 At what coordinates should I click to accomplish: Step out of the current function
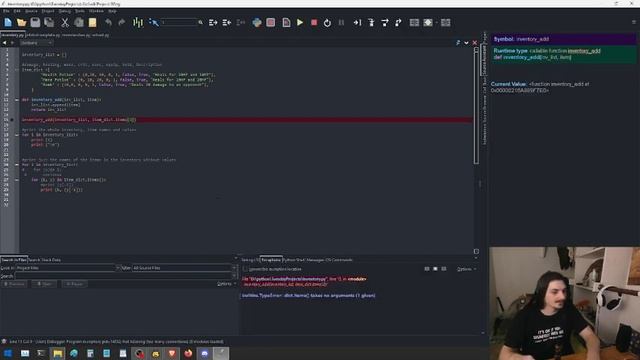tap(398, 22)
